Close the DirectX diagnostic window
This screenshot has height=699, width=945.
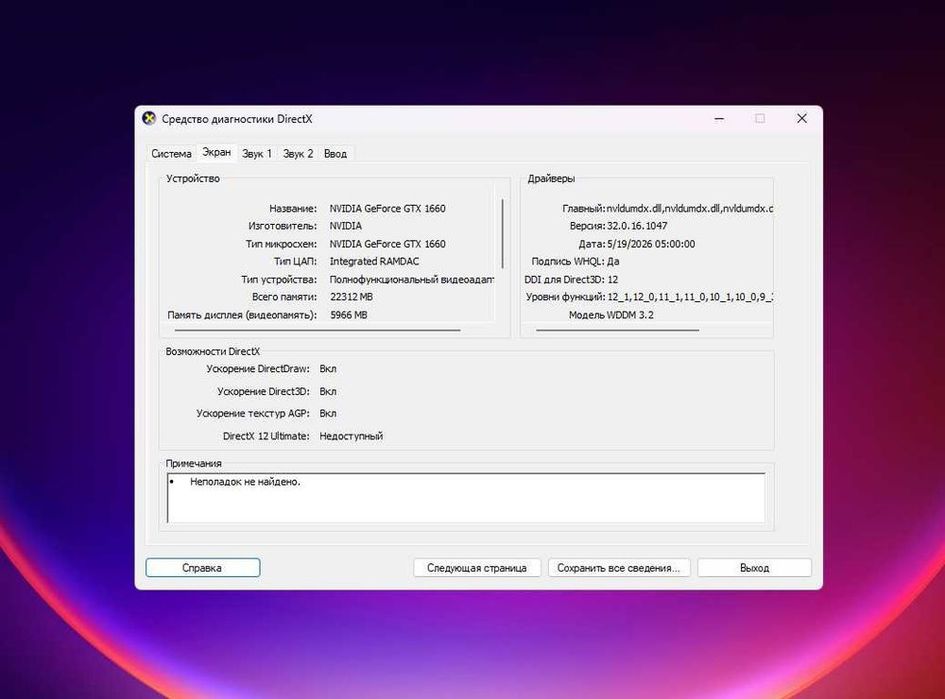tap(802, 119)
